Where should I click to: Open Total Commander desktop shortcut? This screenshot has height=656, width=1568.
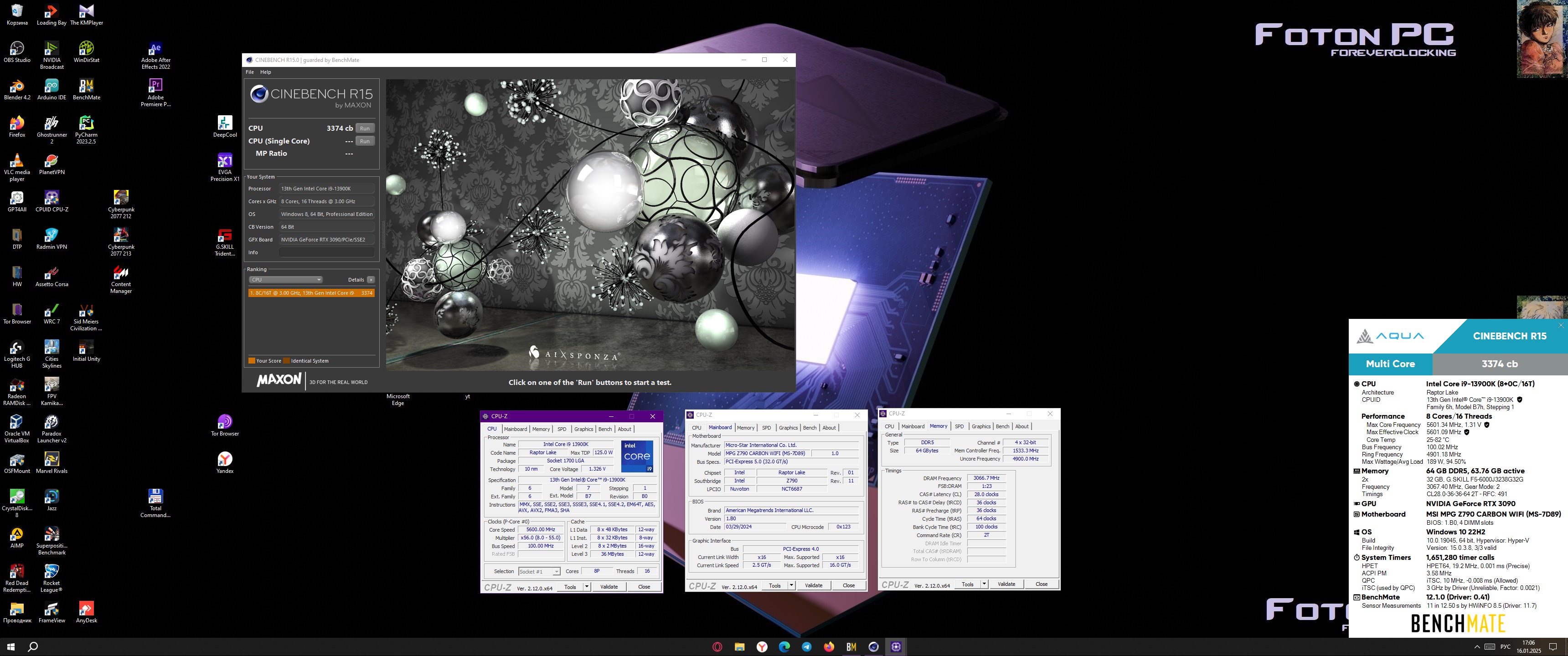point(156,503)
